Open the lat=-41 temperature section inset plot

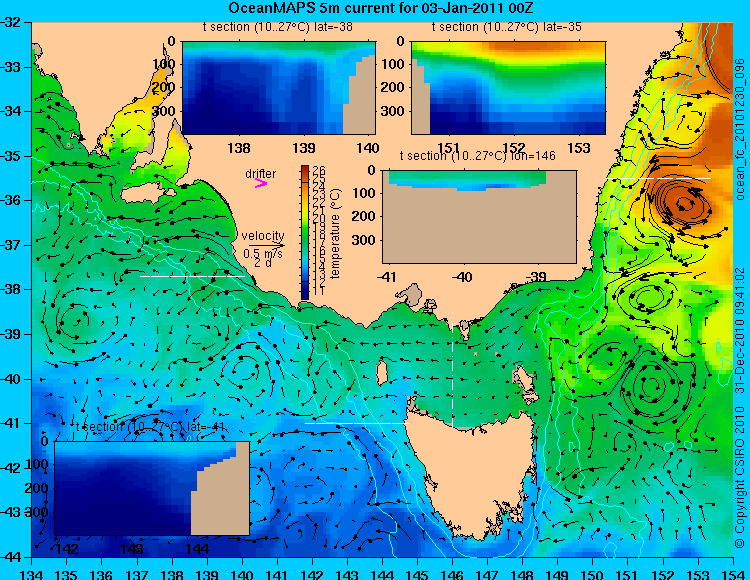[x=152, y=488]
